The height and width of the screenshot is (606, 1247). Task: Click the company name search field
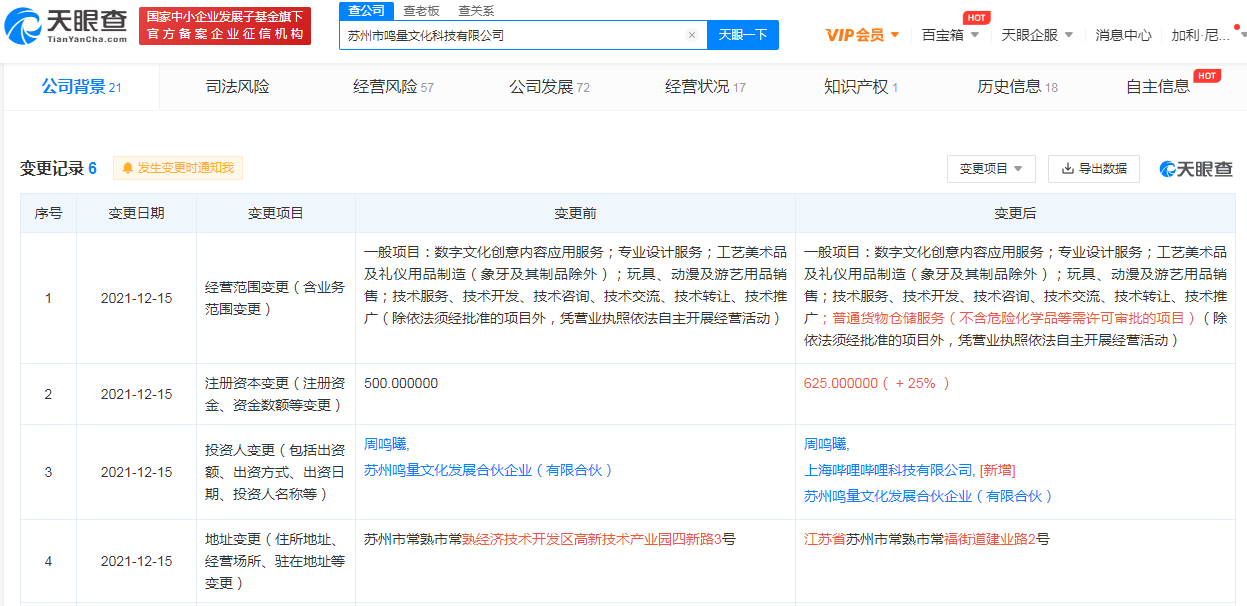[510, 35]
